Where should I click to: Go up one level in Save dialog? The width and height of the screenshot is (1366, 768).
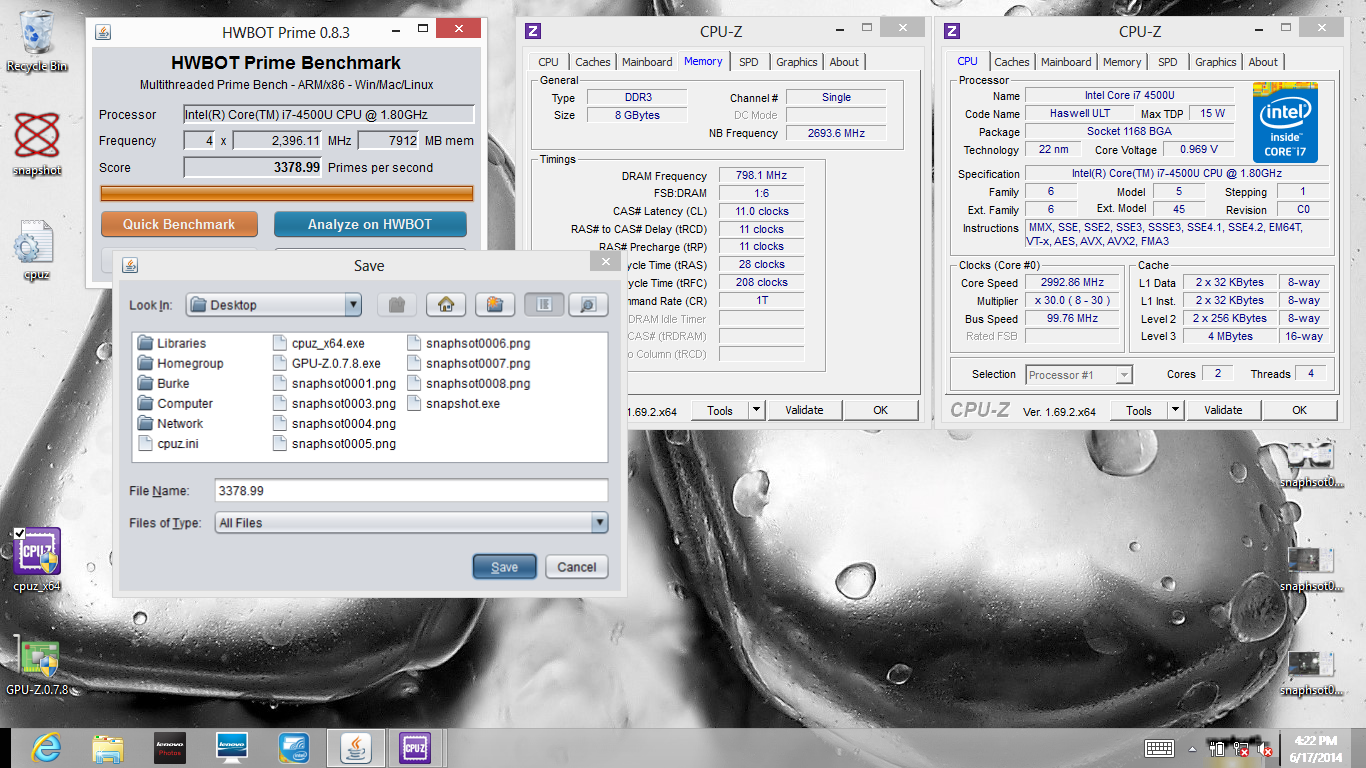point(397,305)
